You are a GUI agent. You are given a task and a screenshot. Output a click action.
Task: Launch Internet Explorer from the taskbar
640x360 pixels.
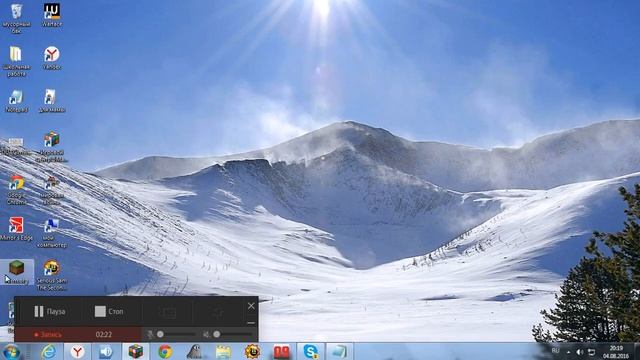point(49,351)
